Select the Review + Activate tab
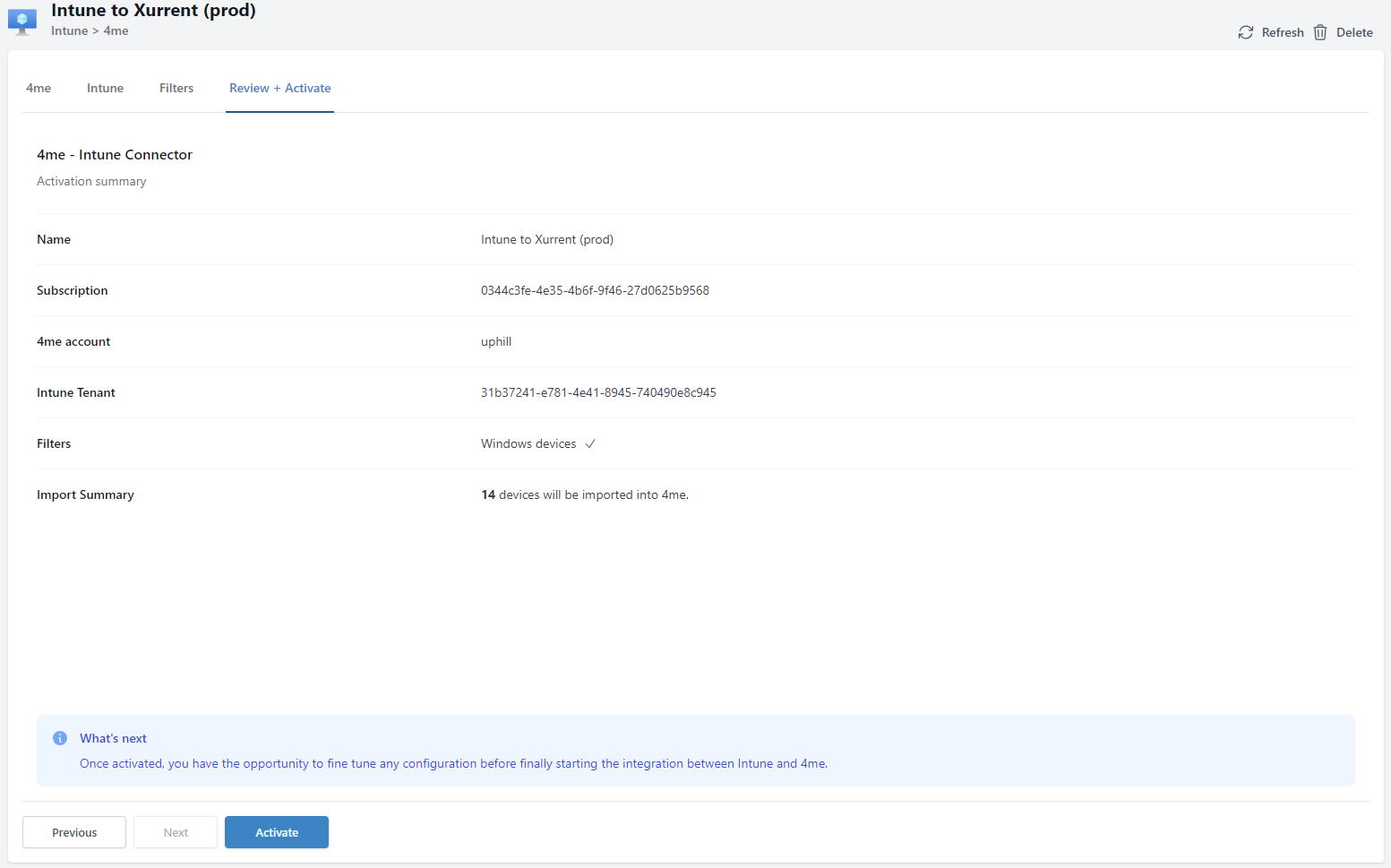 pyautogui.click(x=279, y=88)
